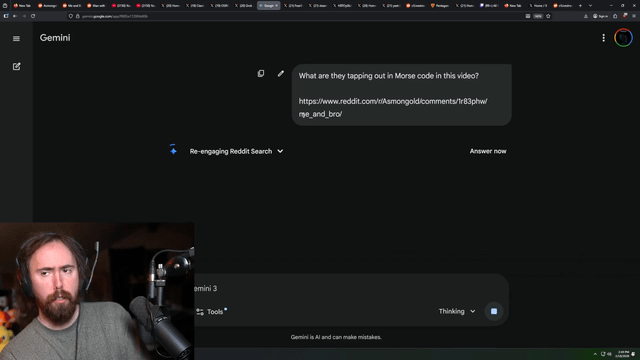Edit the prompt with the pencil icon
This screenshot has height=360, width=640.
click(281, 73)
